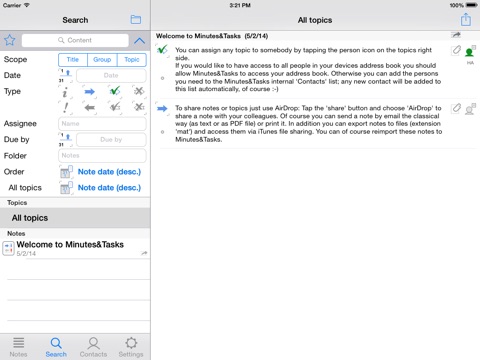Open the folder icon in Search header
The height and width of the screenshot is (360, 480).
click(x=135, y=20)
